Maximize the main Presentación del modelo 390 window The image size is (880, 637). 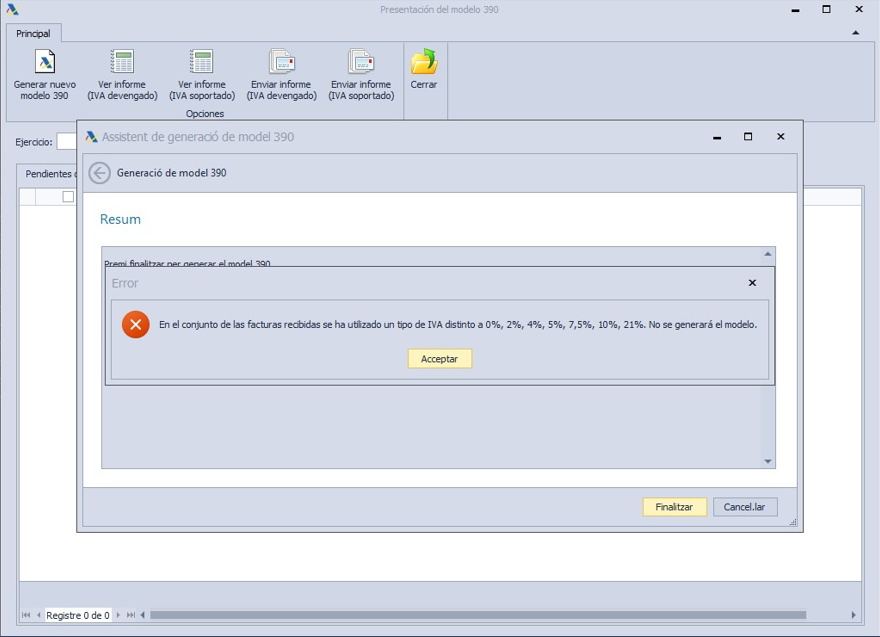coord(826,9)
